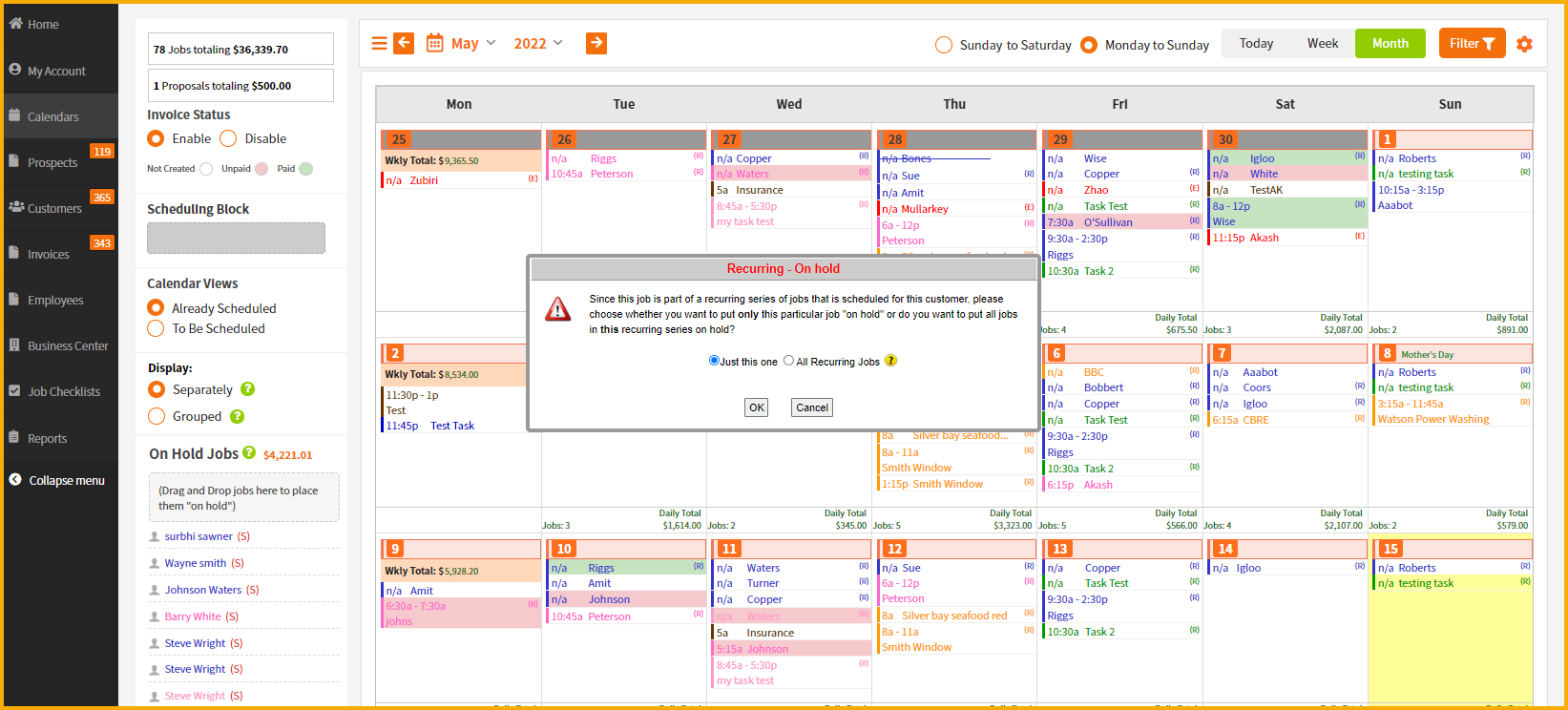
Task: Click the Employees sidebar icon
Action: (14, 299)
